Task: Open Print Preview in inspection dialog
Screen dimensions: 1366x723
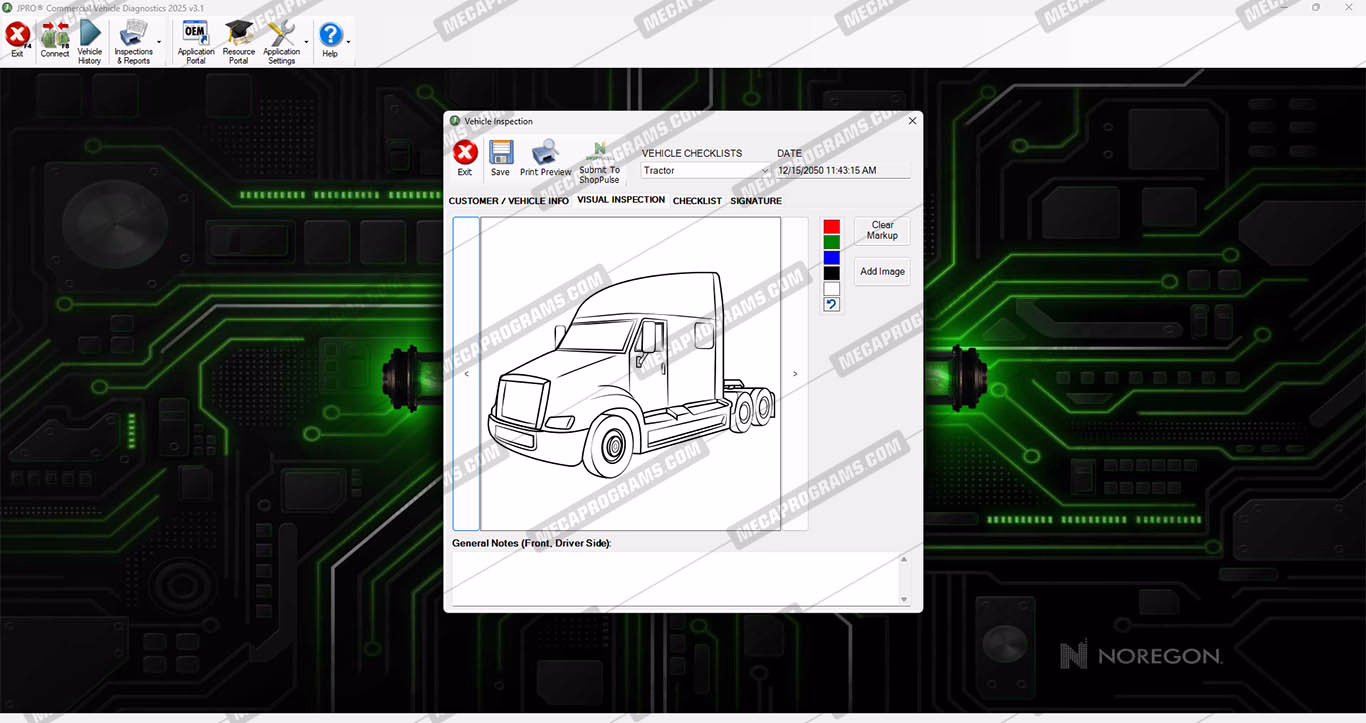Action: pos(545,158)
